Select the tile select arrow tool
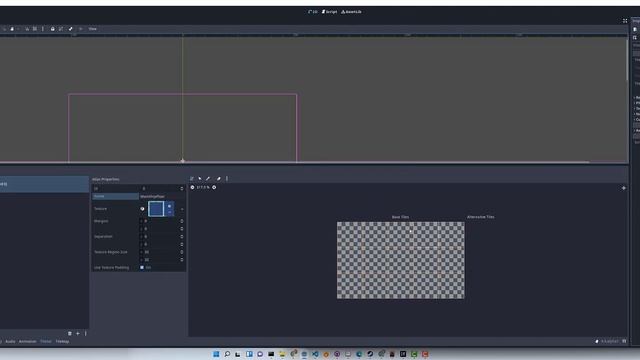The height and width of the screenshot is (360, 640). (200, 179)
